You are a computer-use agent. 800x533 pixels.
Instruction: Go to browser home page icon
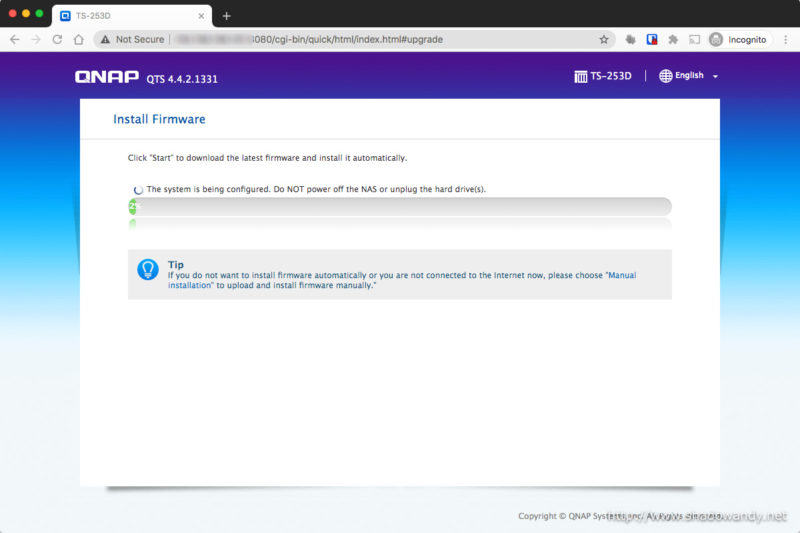[78, 39]
